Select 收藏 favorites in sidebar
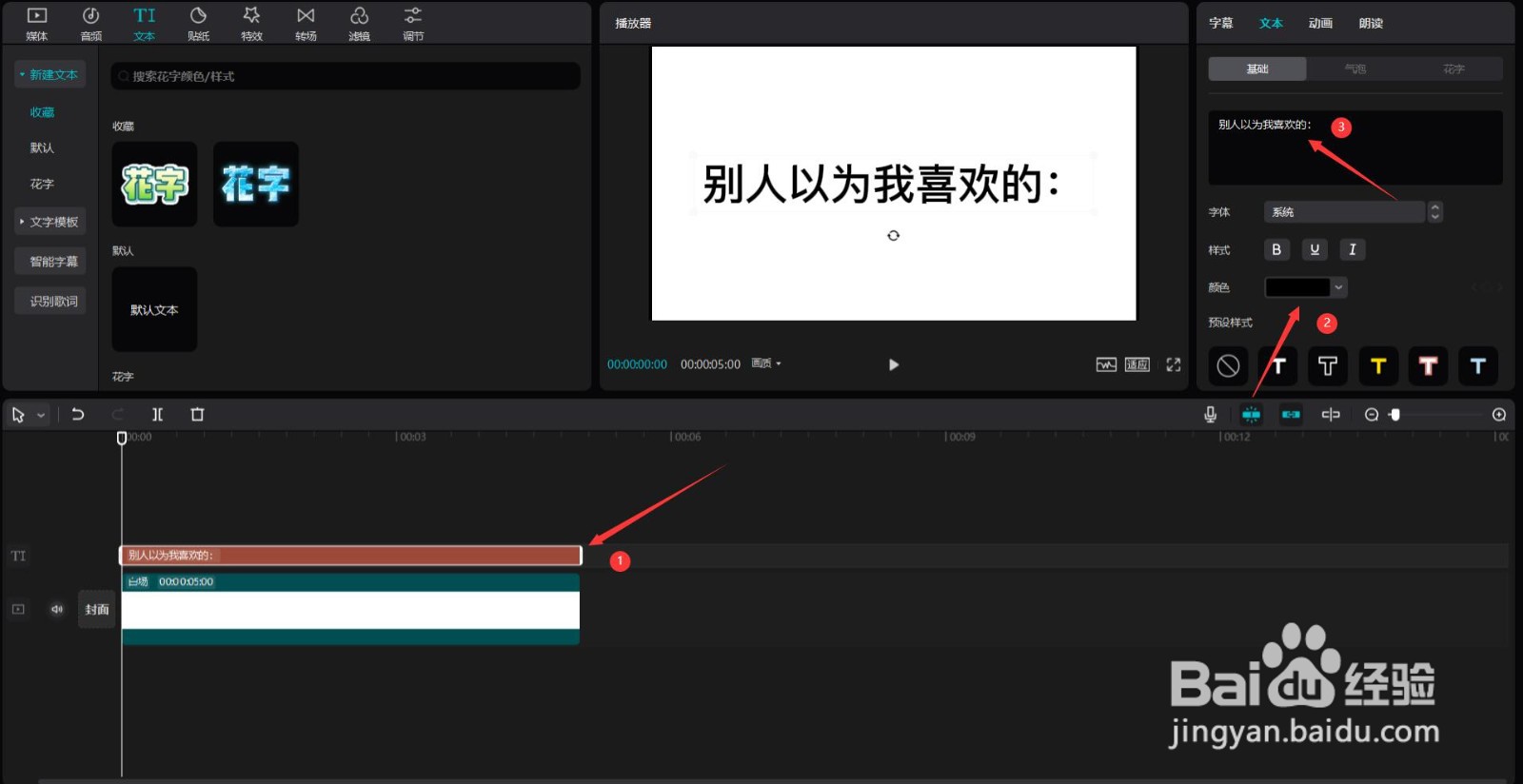The image size is (1523, 784). coord(42,112)
